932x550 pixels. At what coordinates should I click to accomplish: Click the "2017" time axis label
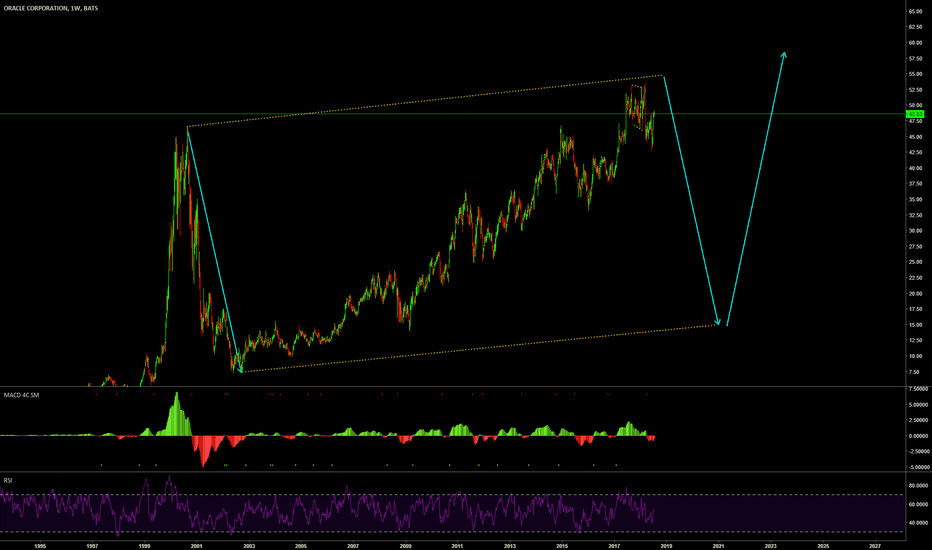click(x=614, y=545)
